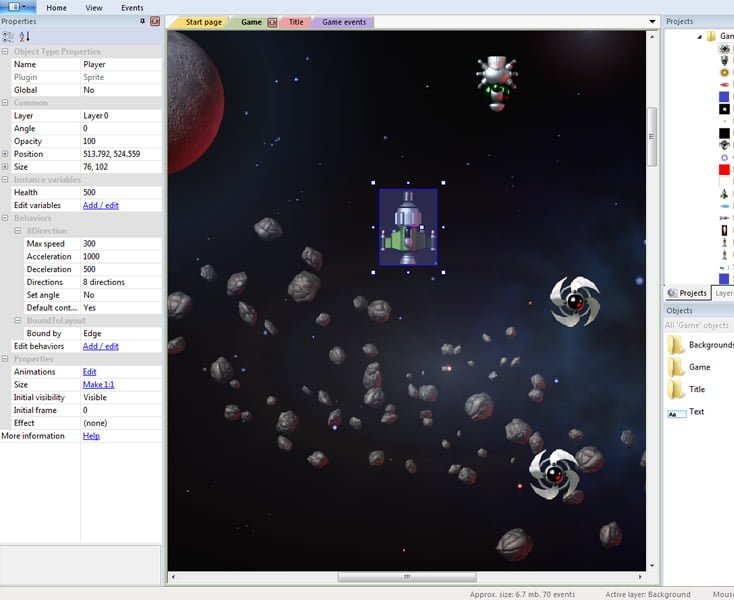
Task: Switch to the Title layout tab
Action: (295, 22)
